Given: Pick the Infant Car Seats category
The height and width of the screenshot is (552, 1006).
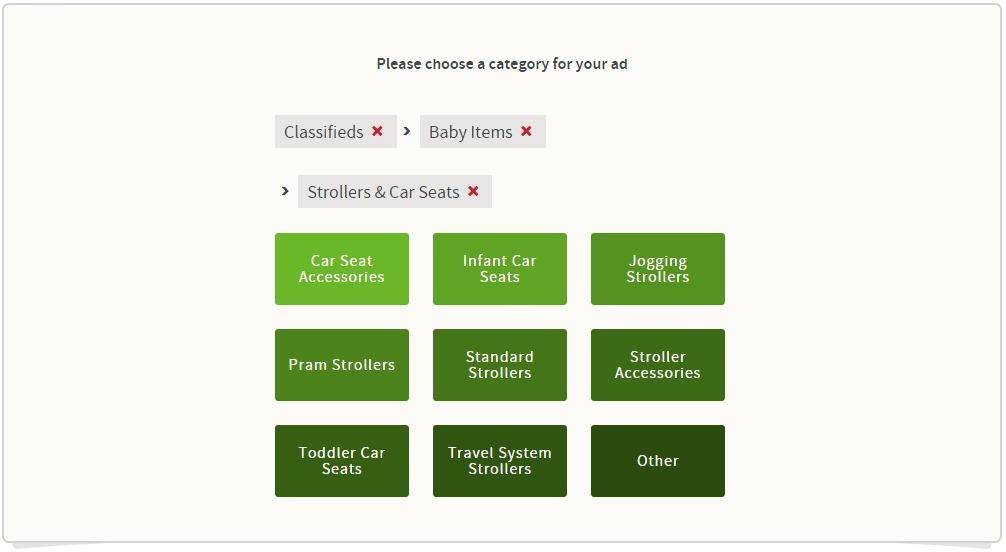Looking at the screenshot, I should pyautogui.click(x=500, y=269).
